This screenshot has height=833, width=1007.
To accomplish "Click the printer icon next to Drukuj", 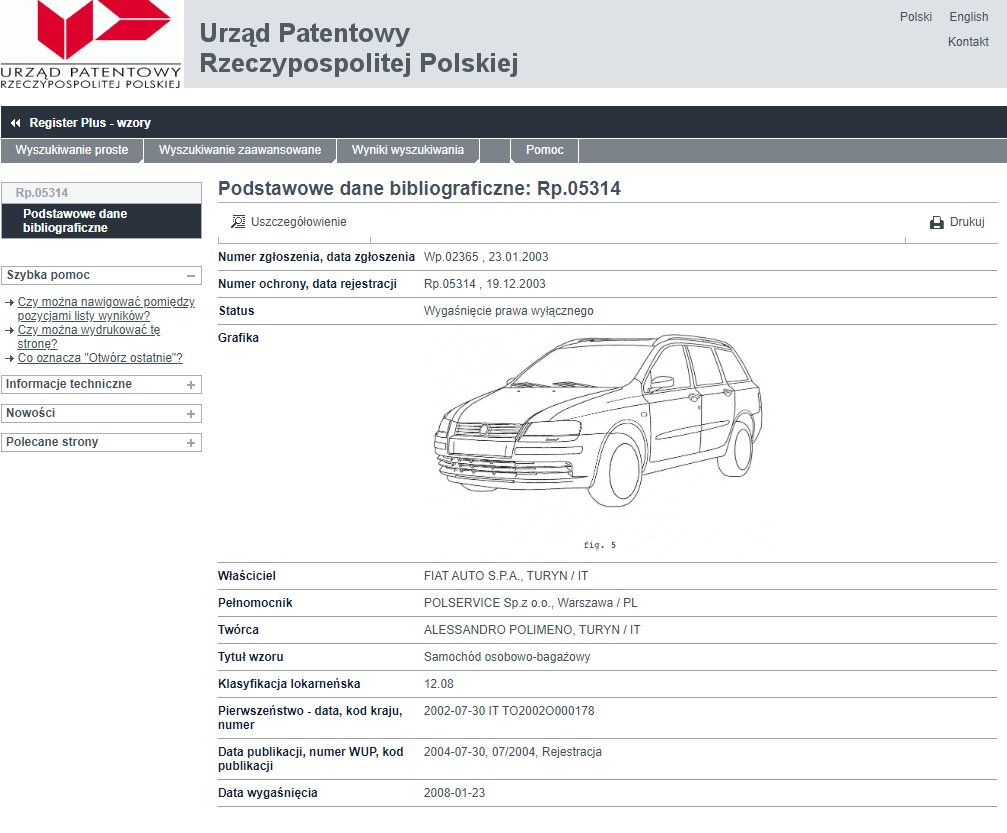I will pos(936,222).
